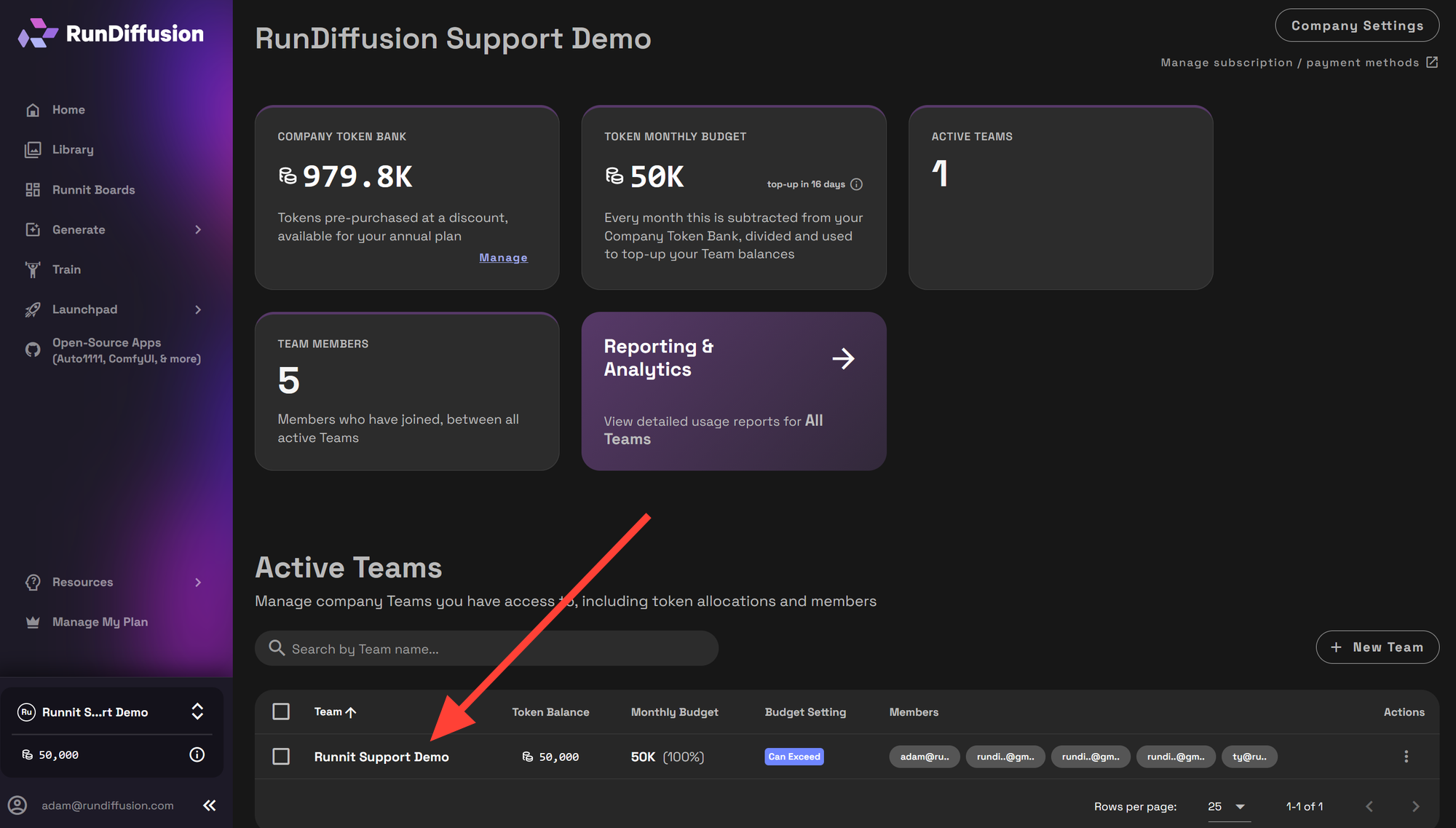Select the header checkbox in the teams table

pos(281,711)
